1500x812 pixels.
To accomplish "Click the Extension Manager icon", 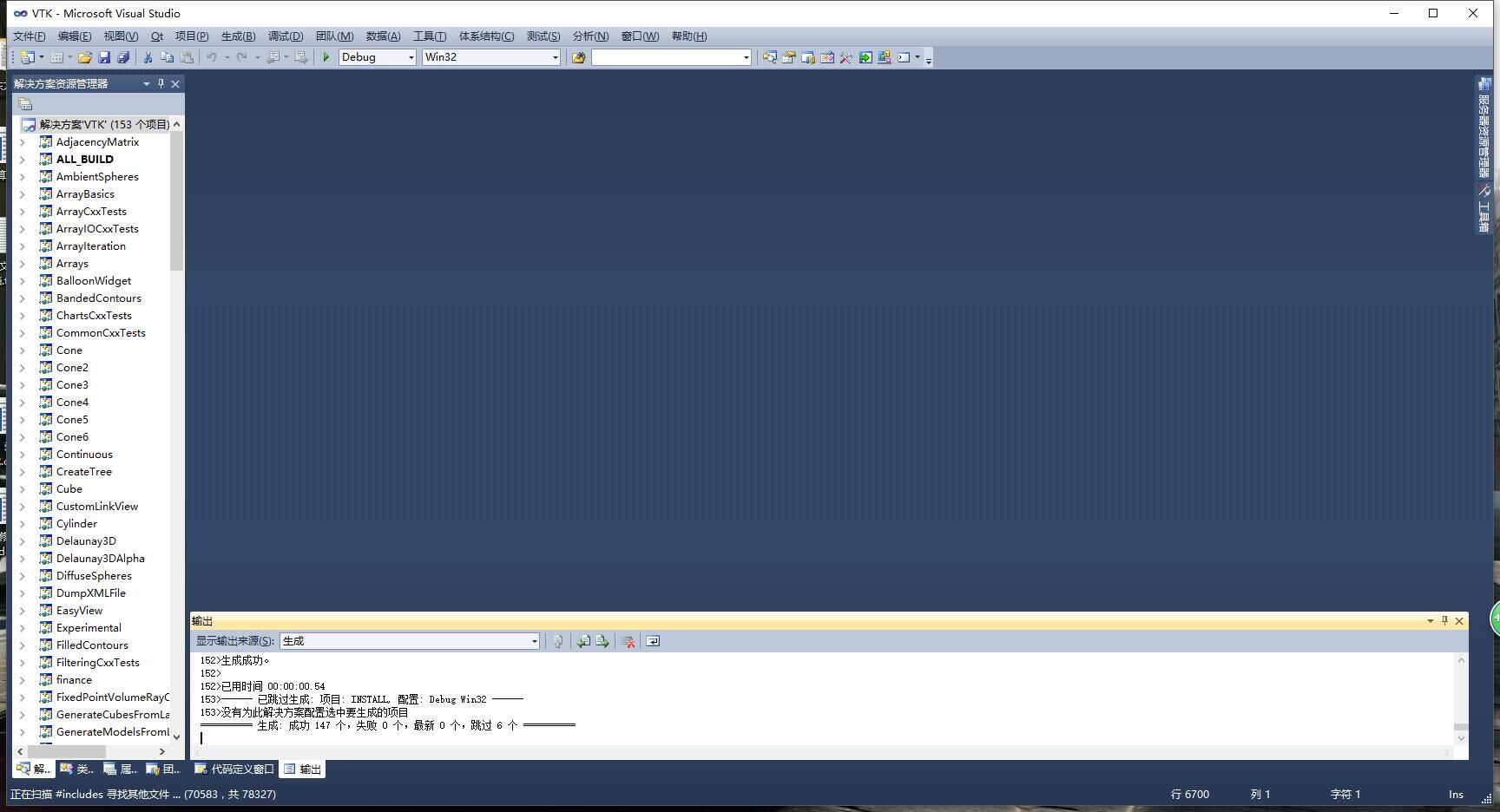I will tap(885, 57).
